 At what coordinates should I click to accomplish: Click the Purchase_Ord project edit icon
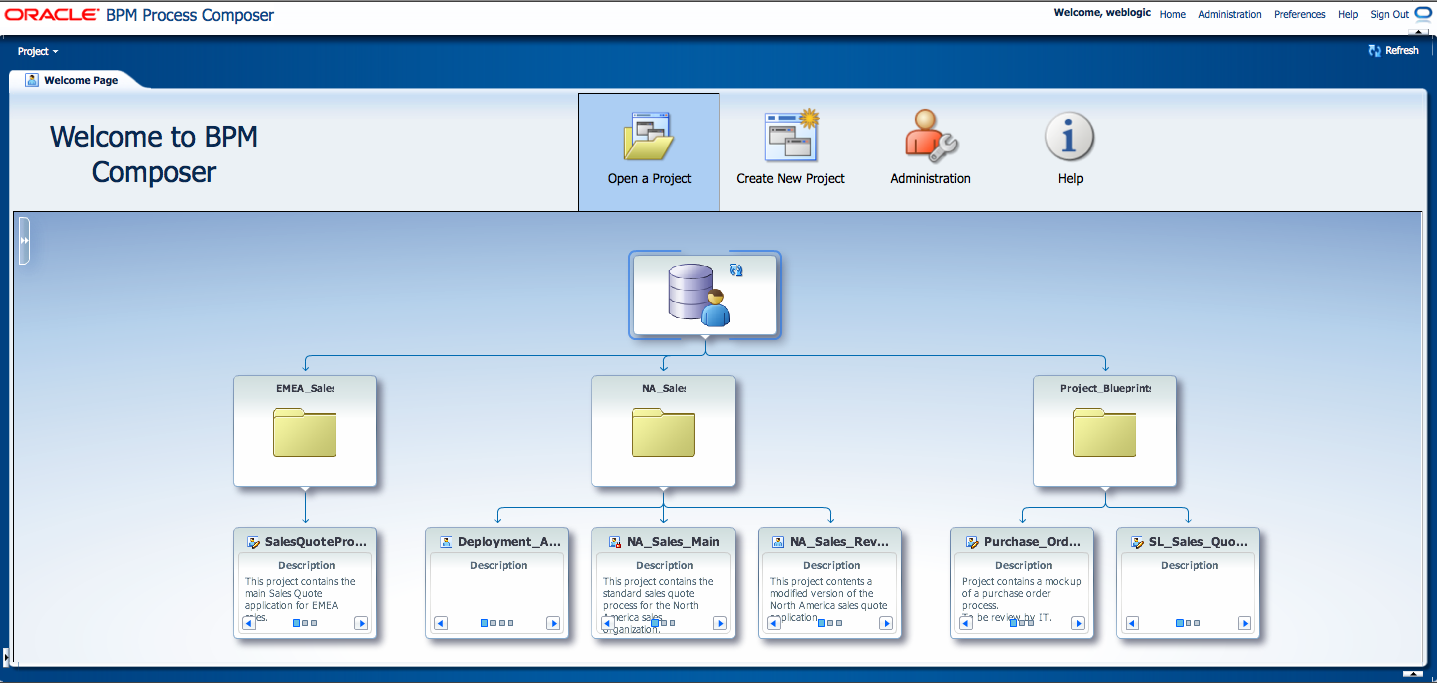pyautogui.click(x=972, y=542)
